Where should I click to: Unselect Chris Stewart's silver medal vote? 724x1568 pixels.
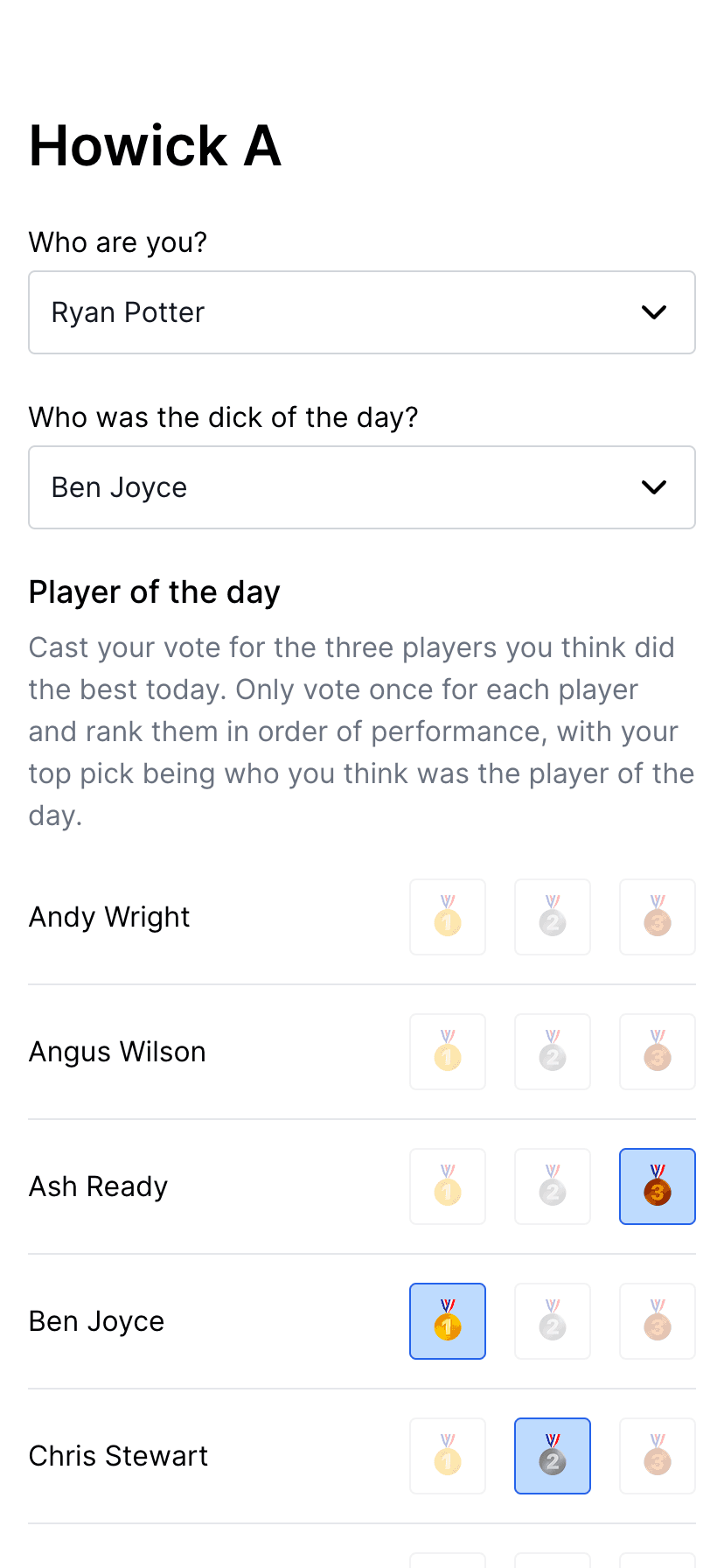tap(553, 1456)
